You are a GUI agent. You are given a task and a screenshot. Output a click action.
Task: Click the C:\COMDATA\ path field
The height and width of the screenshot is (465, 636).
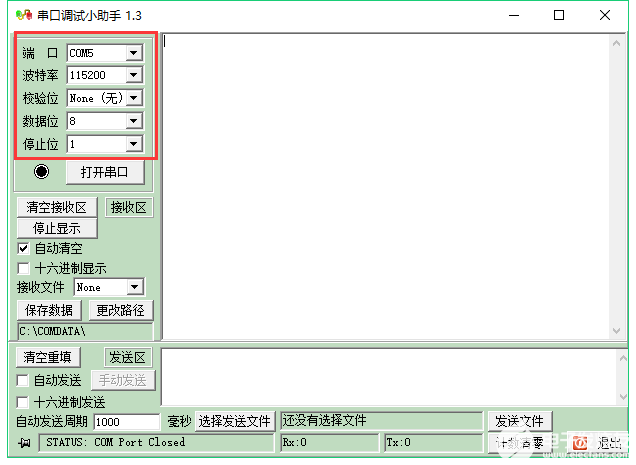(x=85, y=332)
